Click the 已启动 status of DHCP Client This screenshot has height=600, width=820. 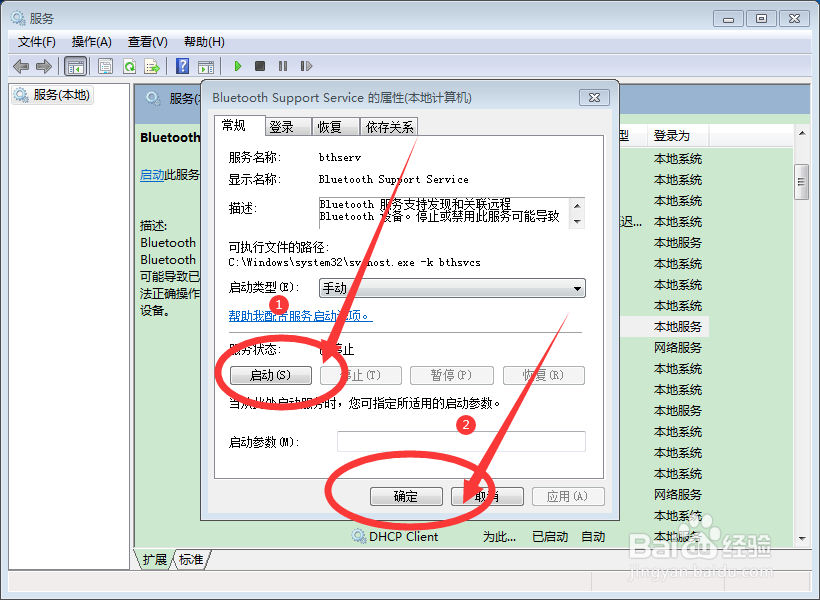pyautogui.click(x=550, y=537)
